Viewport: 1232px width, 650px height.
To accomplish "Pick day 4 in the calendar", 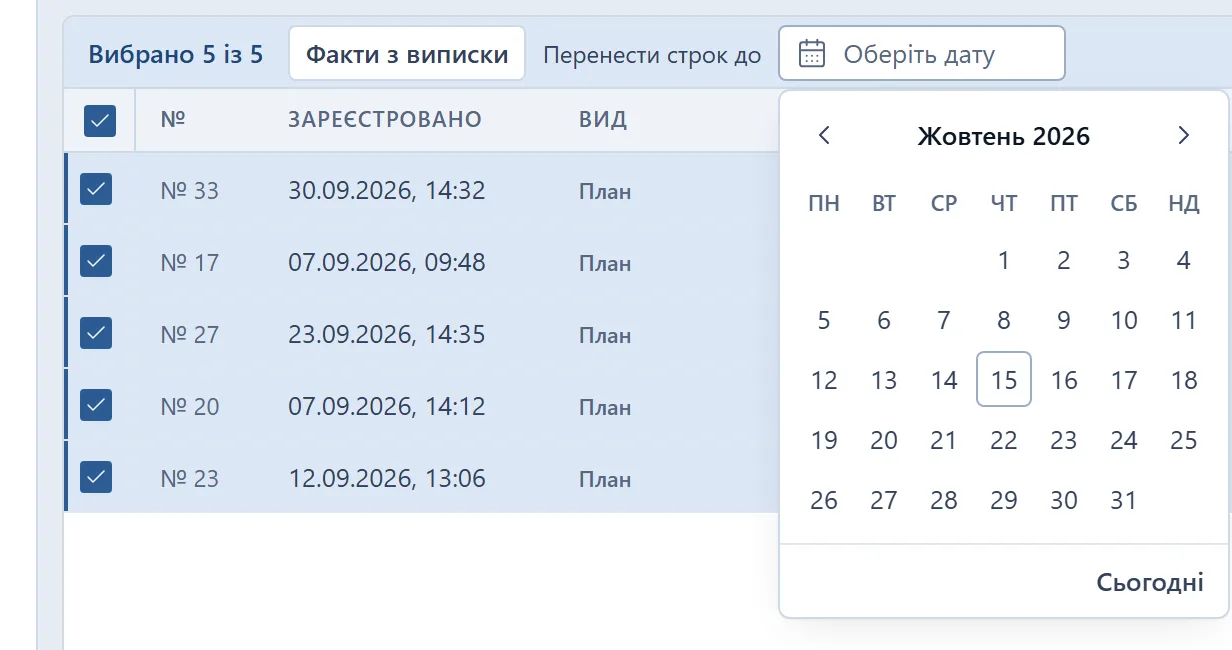I will tap(1184, 261).
